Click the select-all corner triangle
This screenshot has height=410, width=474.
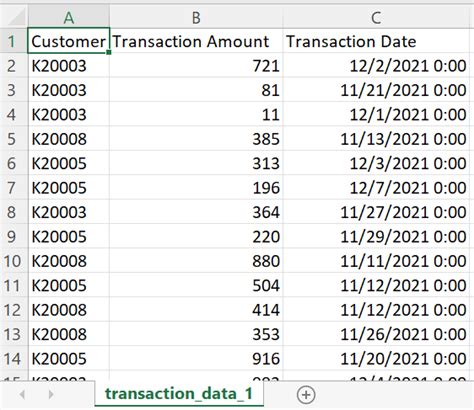tap(14, 16)
